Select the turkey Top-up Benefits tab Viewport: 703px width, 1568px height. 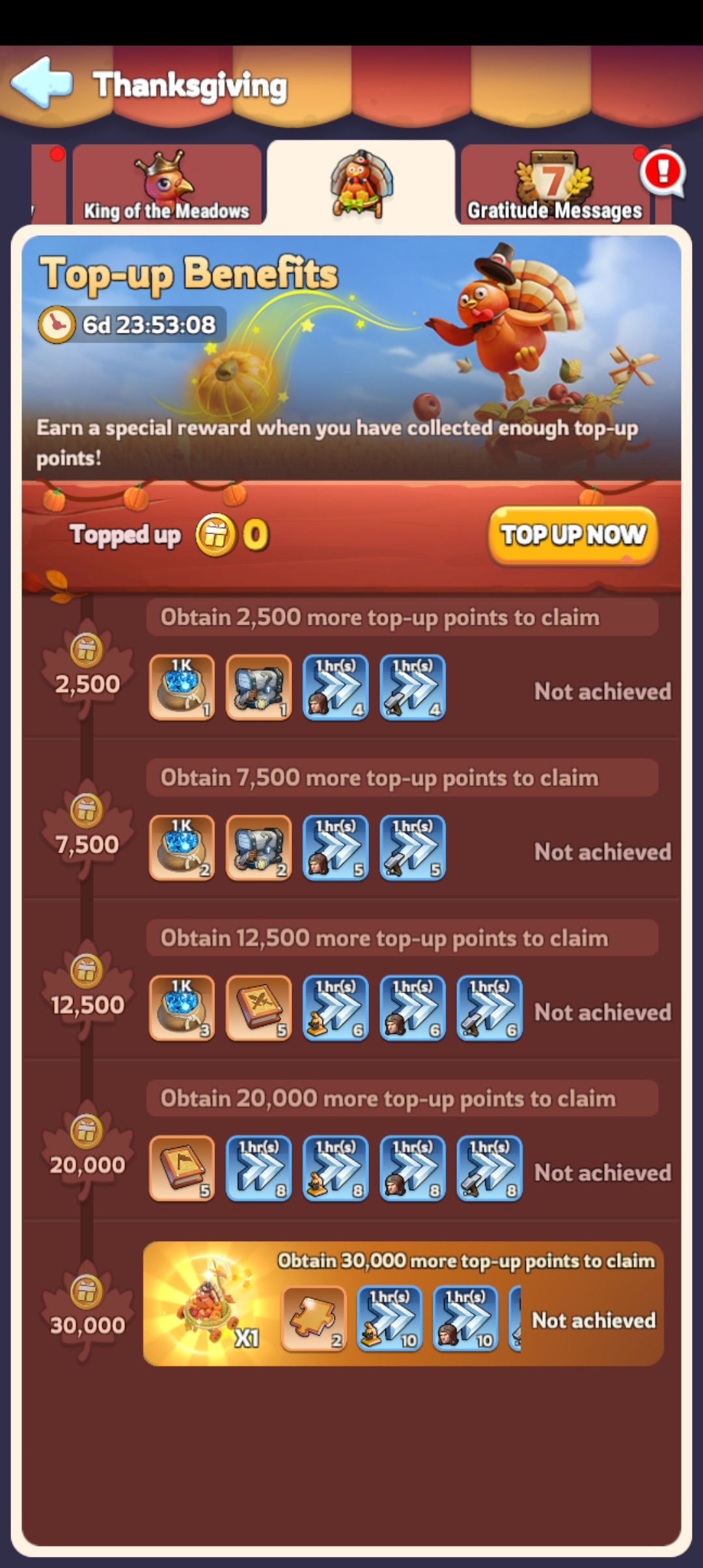click(361, 183)
